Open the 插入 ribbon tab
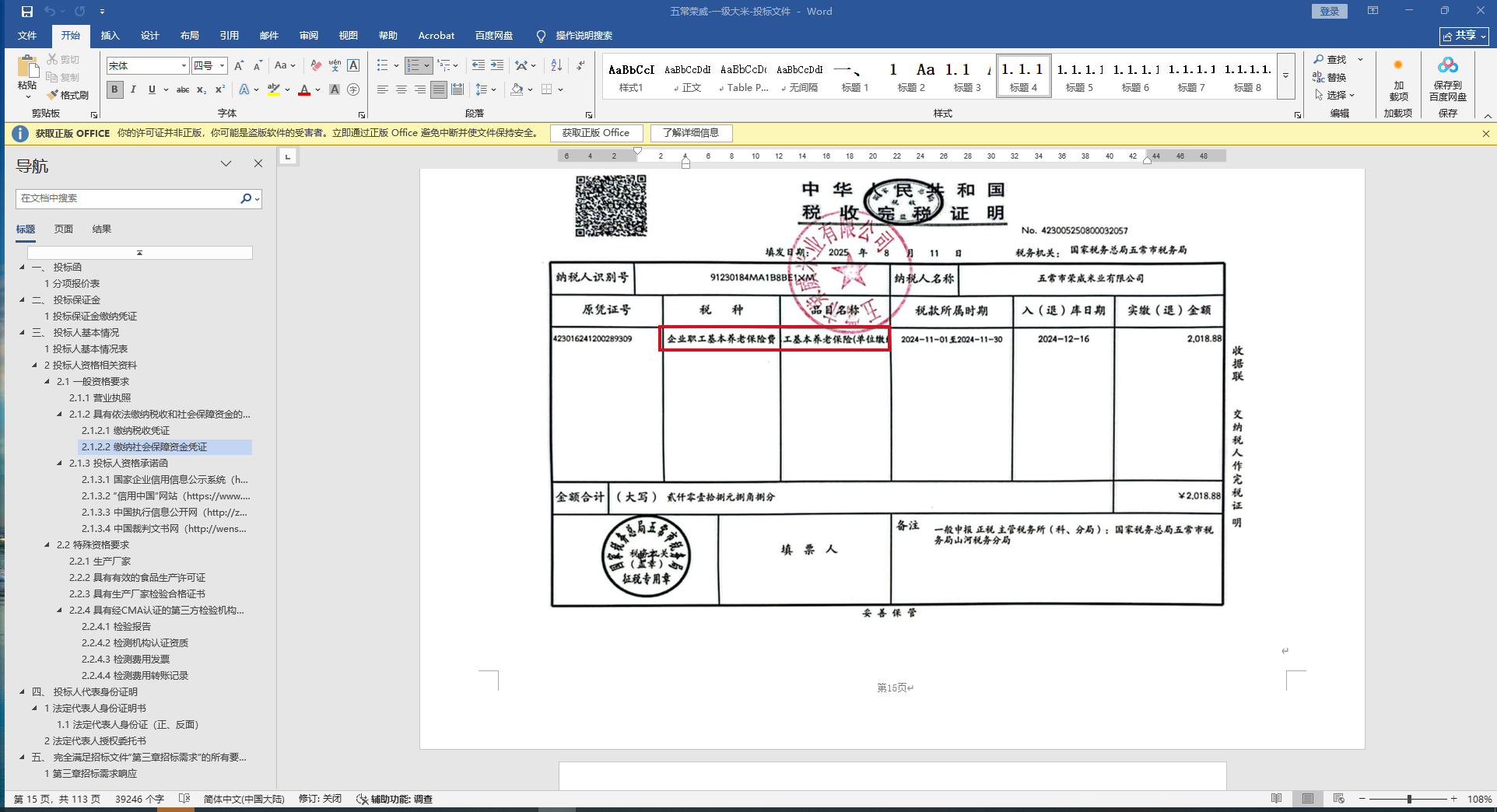The height and width of the screenshot is (812, 1497). pos(110,36)
